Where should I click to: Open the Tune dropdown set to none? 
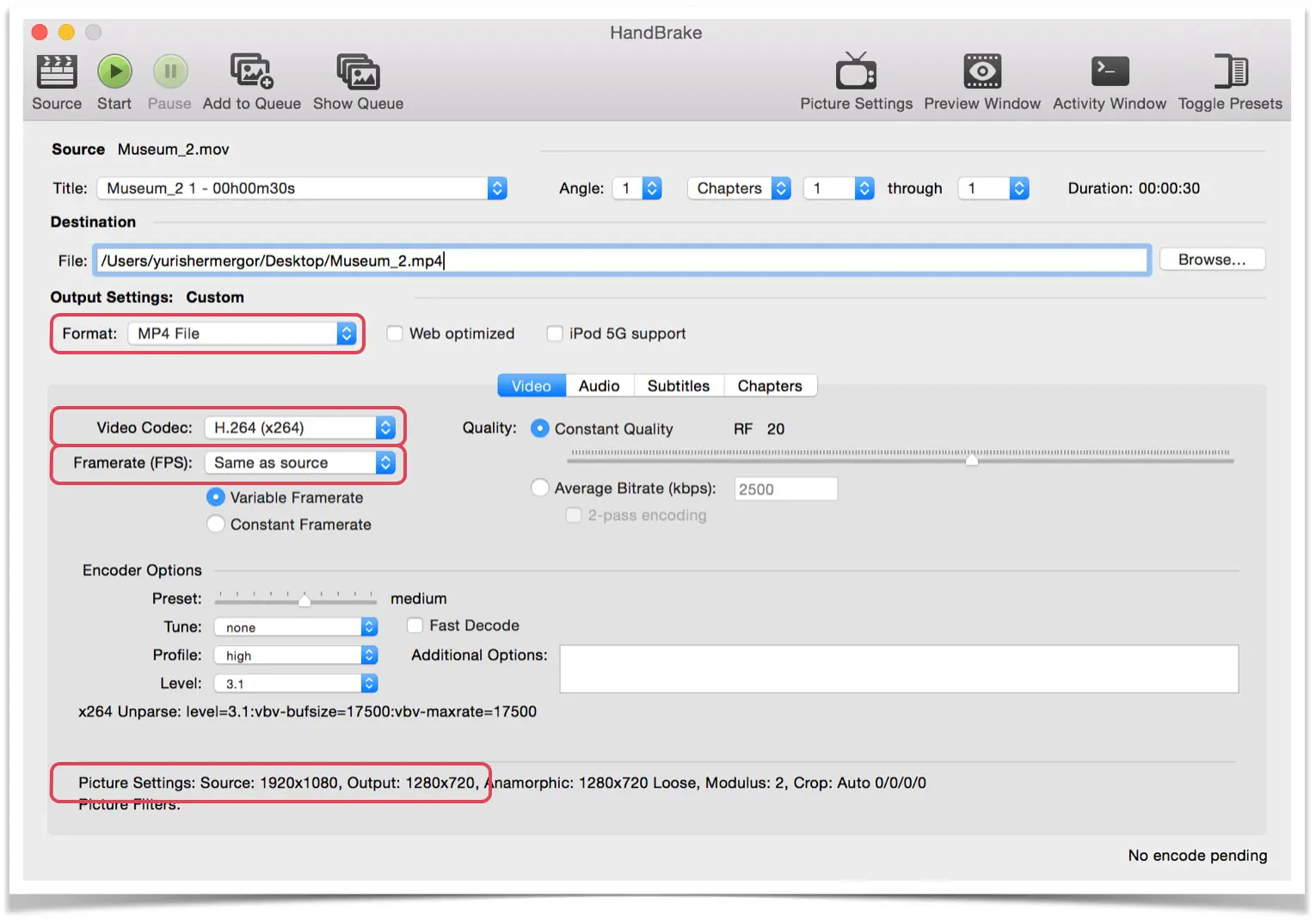(296, 627)
